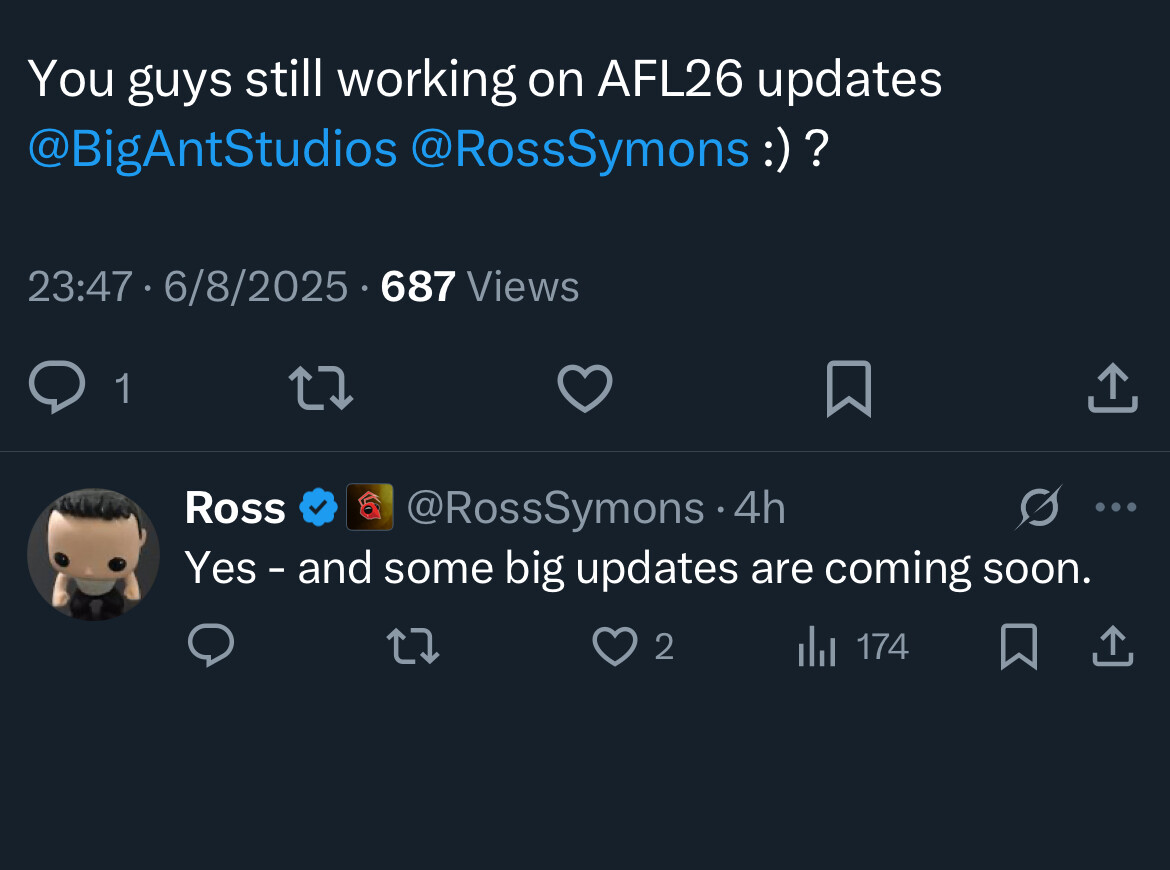
Task: Click the Ross display name
Action: coord(235,508)
